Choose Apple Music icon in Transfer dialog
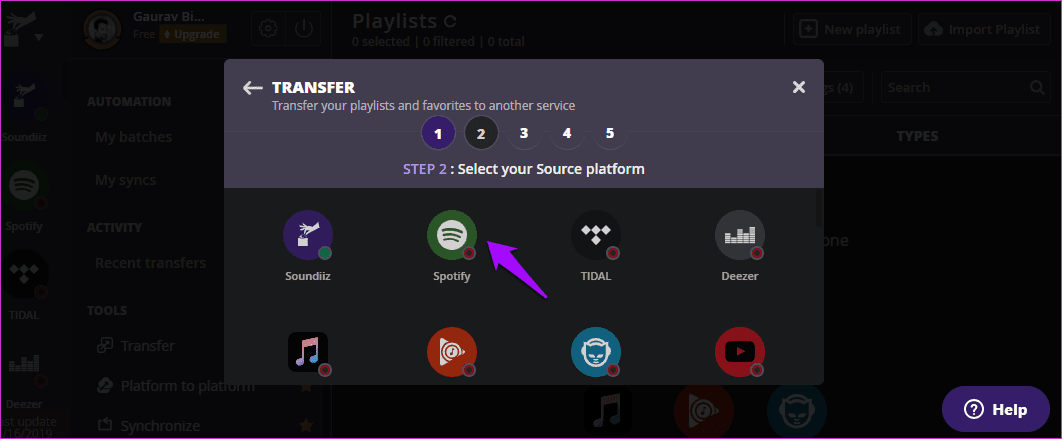 [x=307, y=352]
